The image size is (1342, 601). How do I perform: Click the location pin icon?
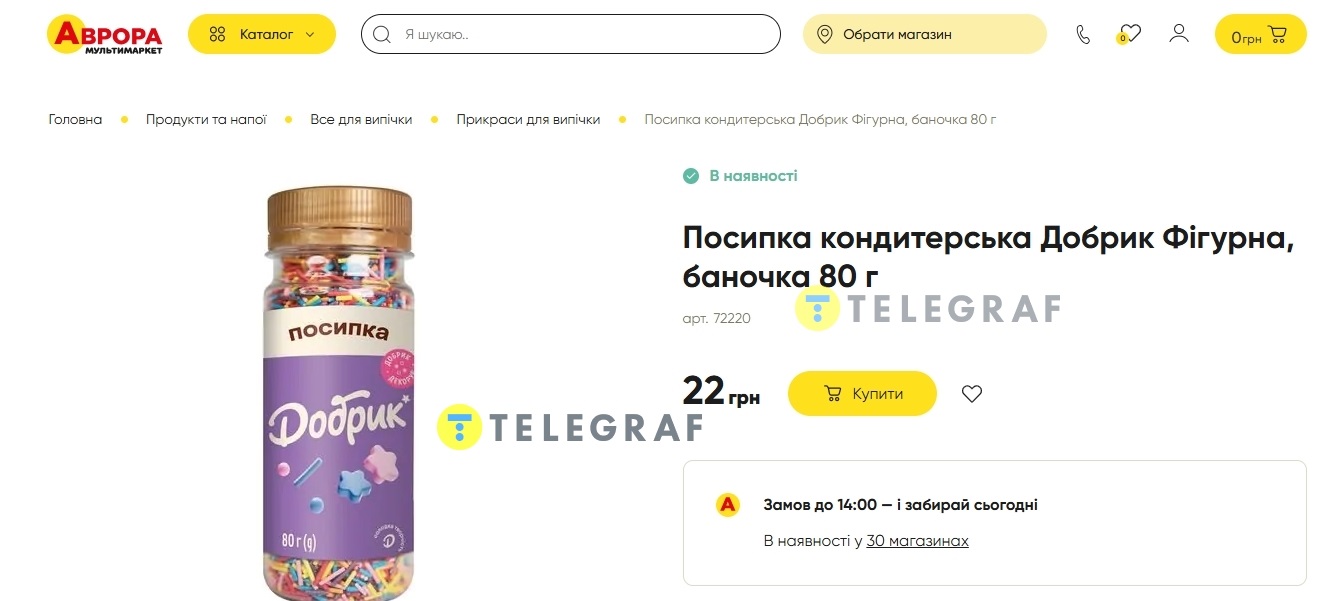pyautogui.click(x=824, y=35)
